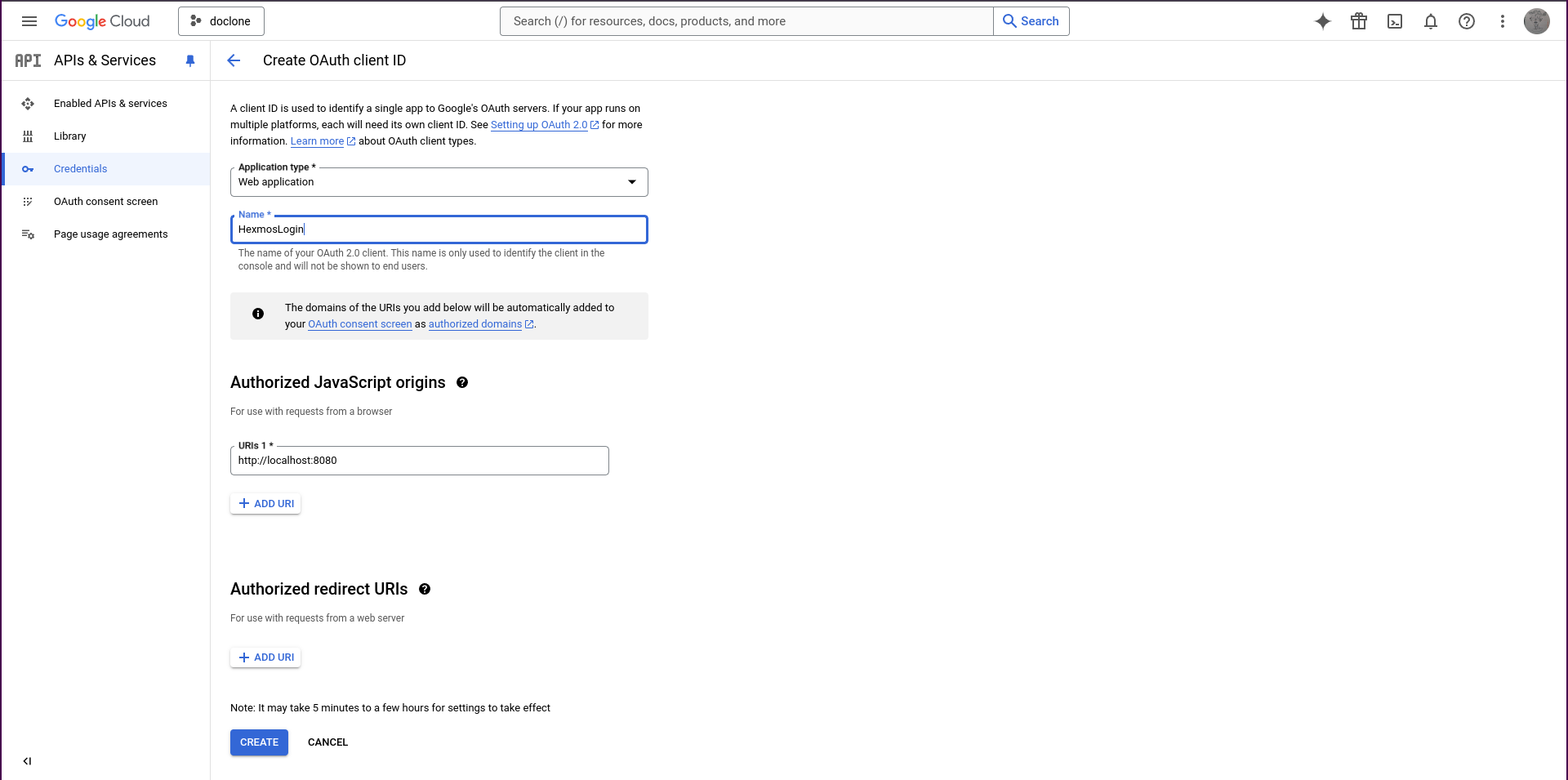Open the free trial gift icon
The width and height of the screenshot is (1568, 780).
1359,21
